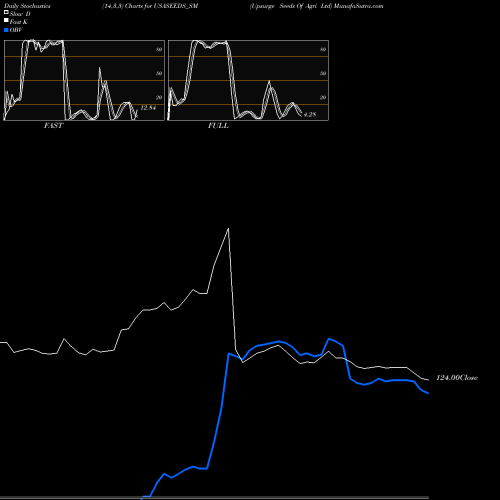
Task: Click the 'MunafaSutra.com' text in header
Action: coord(359,6)
